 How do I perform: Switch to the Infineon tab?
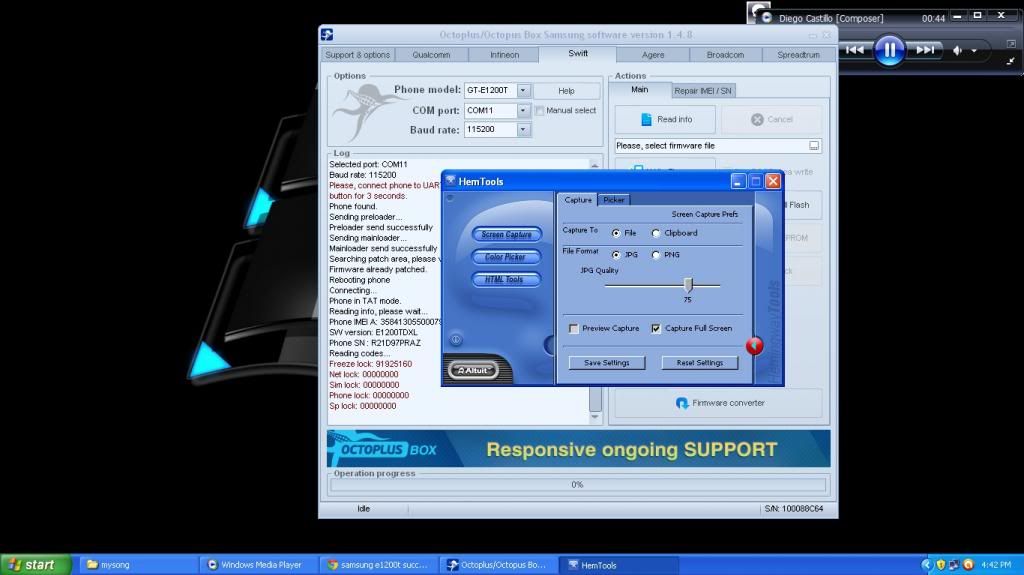pyautogui.click(x=504, y=55)
